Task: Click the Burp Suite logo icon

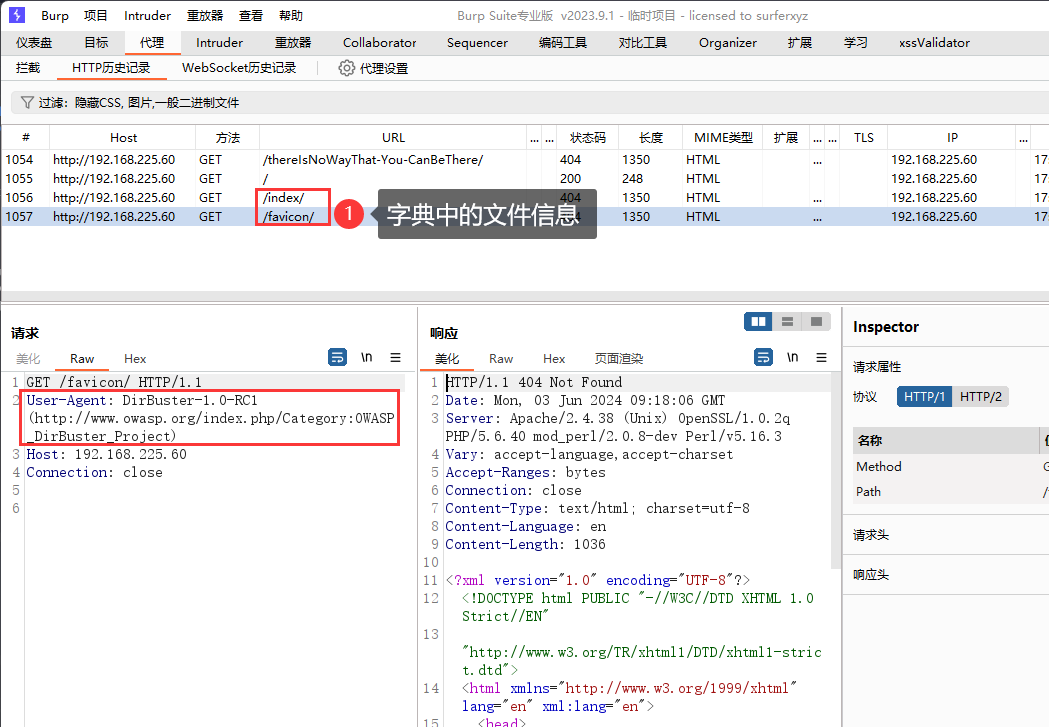Action: coord(17,15)
